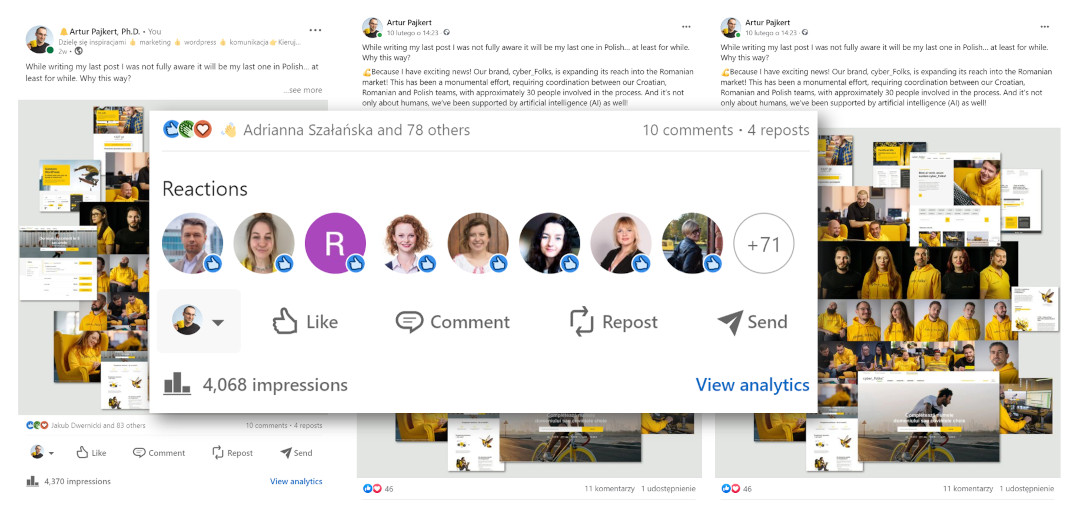
Task: Open the large 'View analytics' link
Action: click(x=752, y=385)
